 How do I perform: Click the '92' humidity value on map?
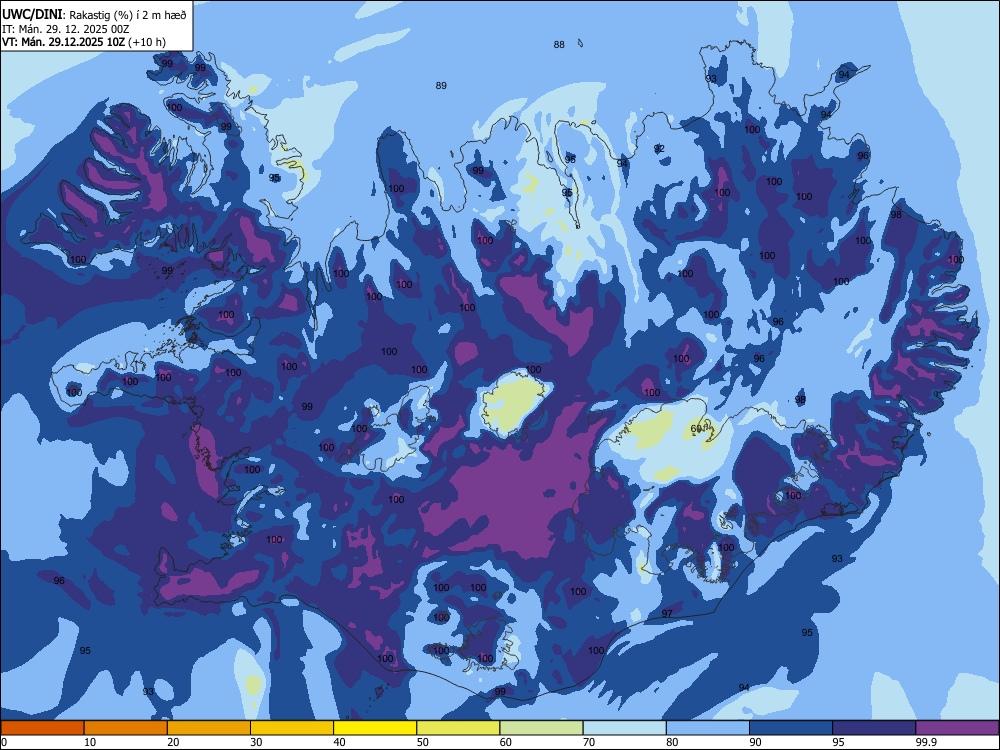coord(659,149)
